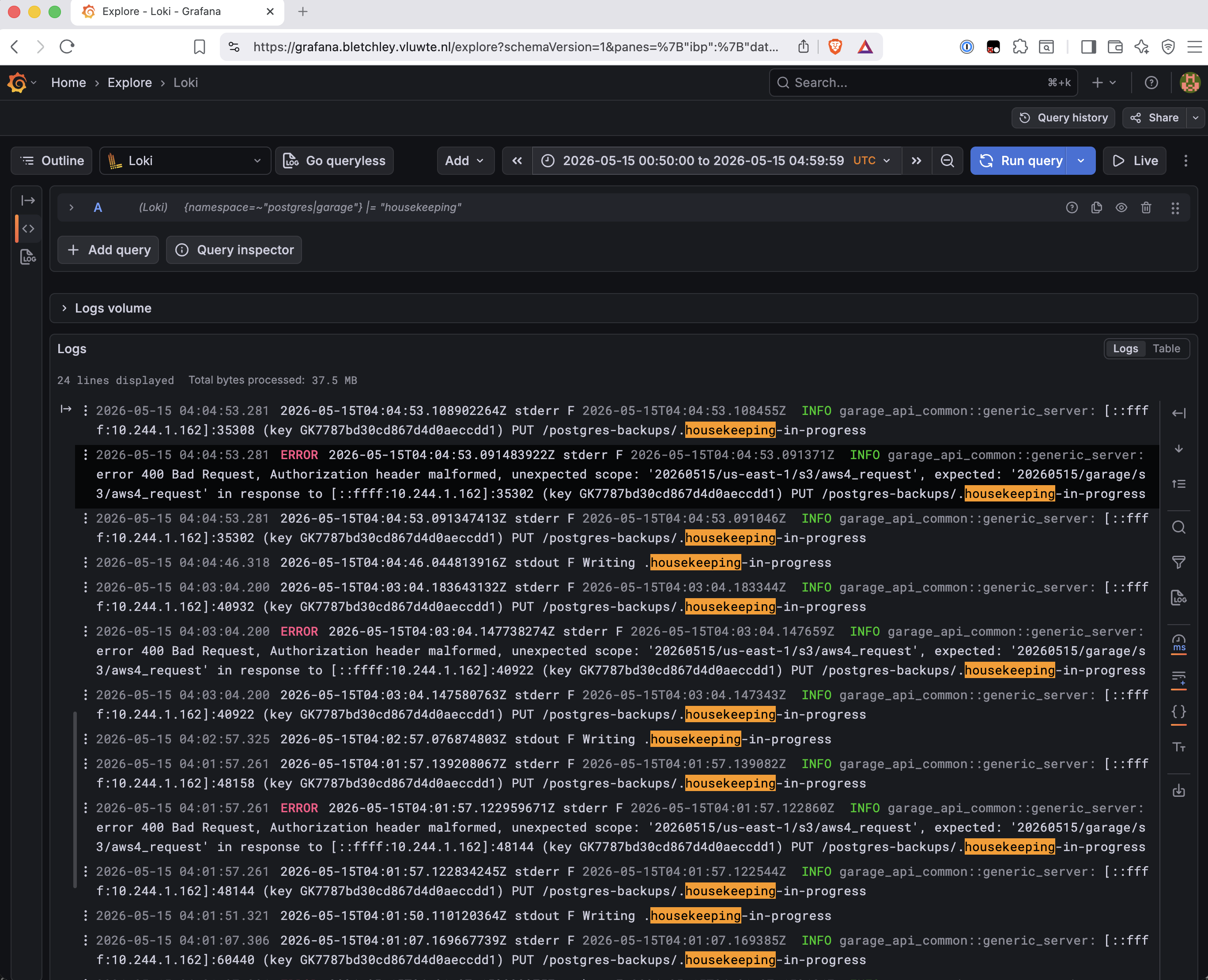Viewport: 1208px width, 980px height.
Task: Shift time range forwards
Action: [x=917, y=161]
